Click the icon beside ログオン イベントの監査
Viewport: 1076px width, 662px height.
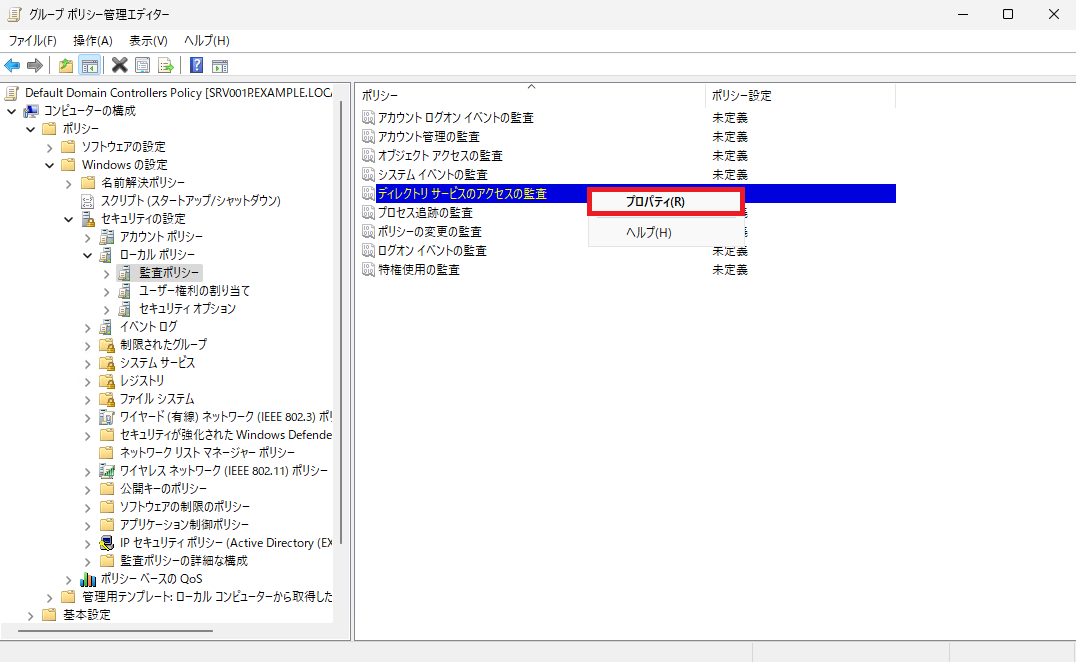(369, 251)
